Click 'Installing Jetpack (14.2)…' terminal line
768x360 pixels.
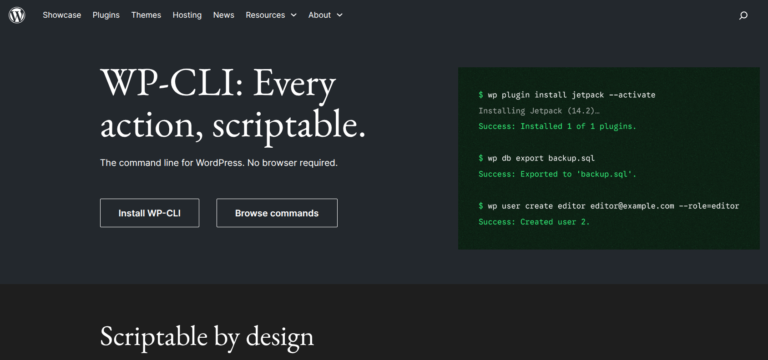(x=539, y=111)
